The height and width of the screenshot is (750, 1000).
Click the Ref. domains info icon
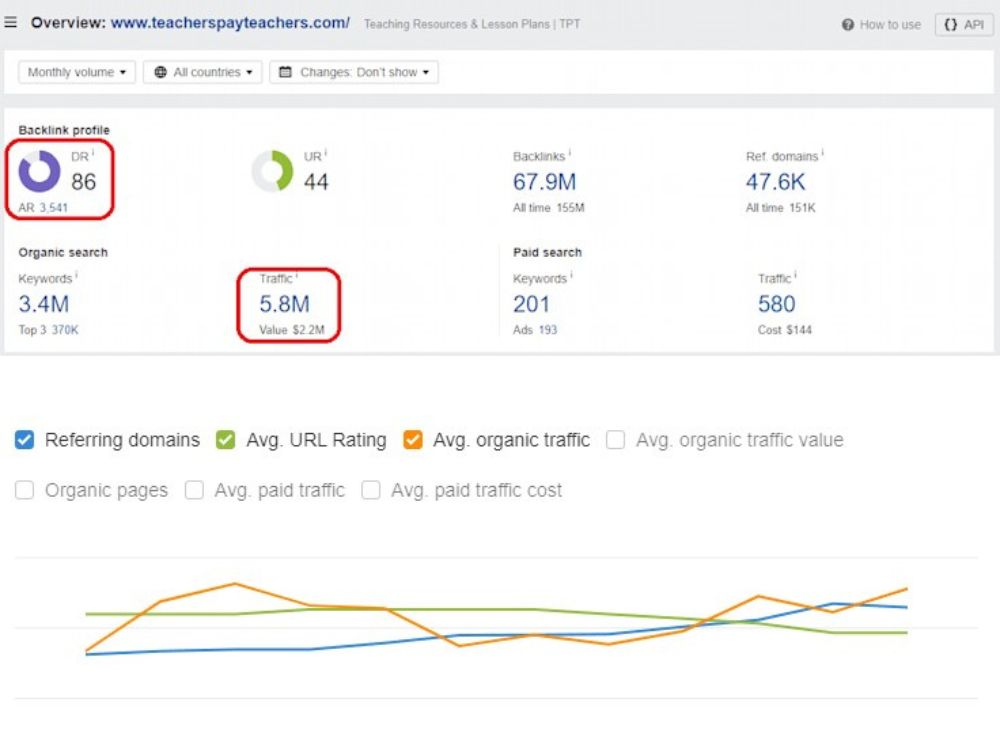(x=823, y=153)
